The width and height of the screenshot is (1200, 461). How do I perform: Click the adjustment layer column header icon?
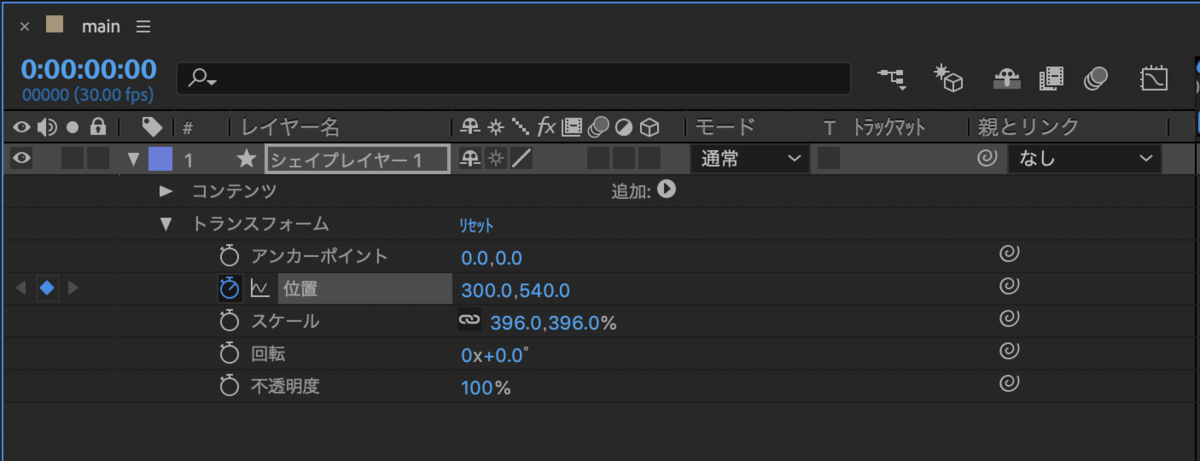(x=623, y=127)
